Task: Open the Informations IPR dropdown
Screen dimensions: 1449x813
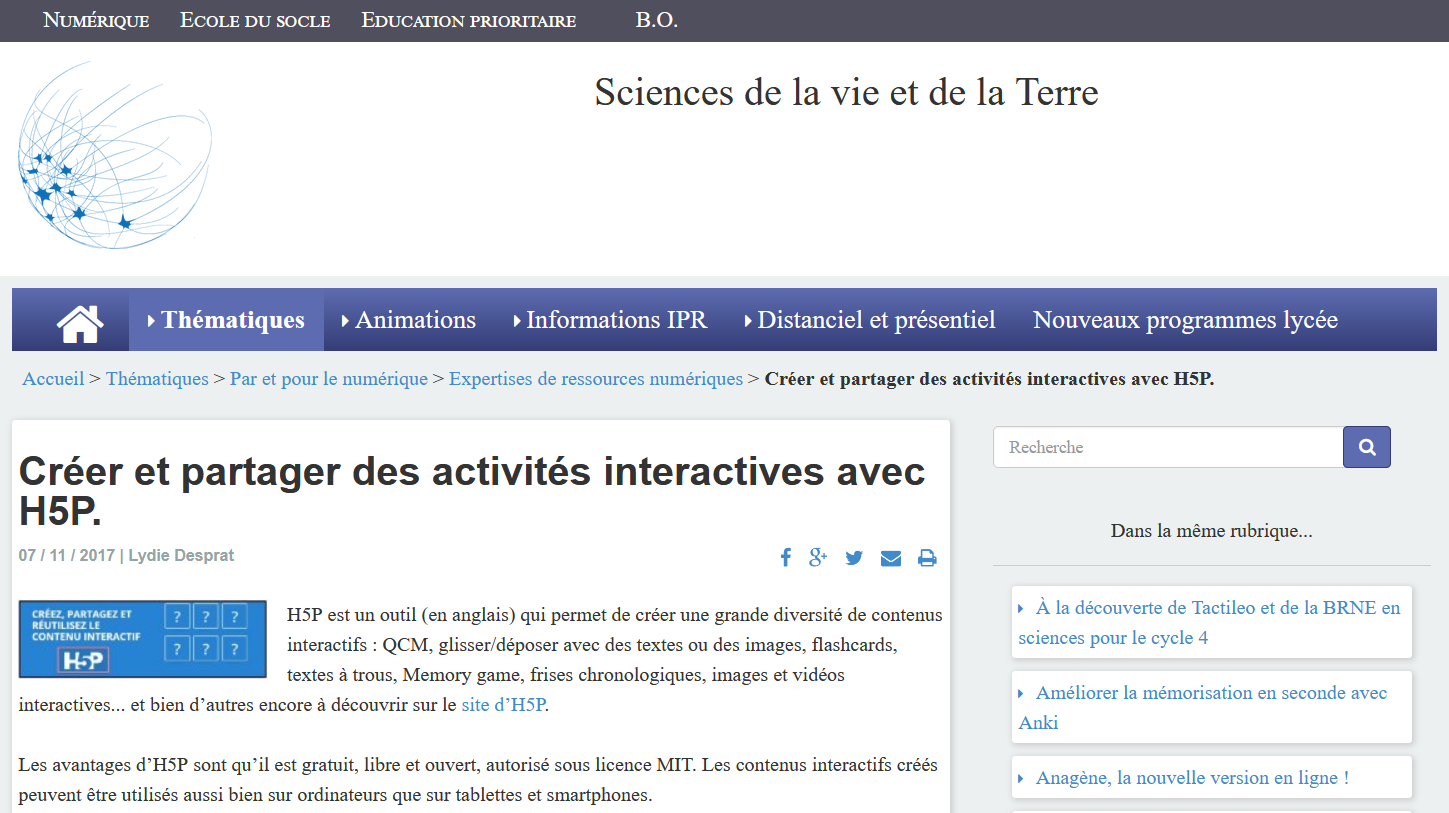Action: pyautogui.click(x=610, y=320)
